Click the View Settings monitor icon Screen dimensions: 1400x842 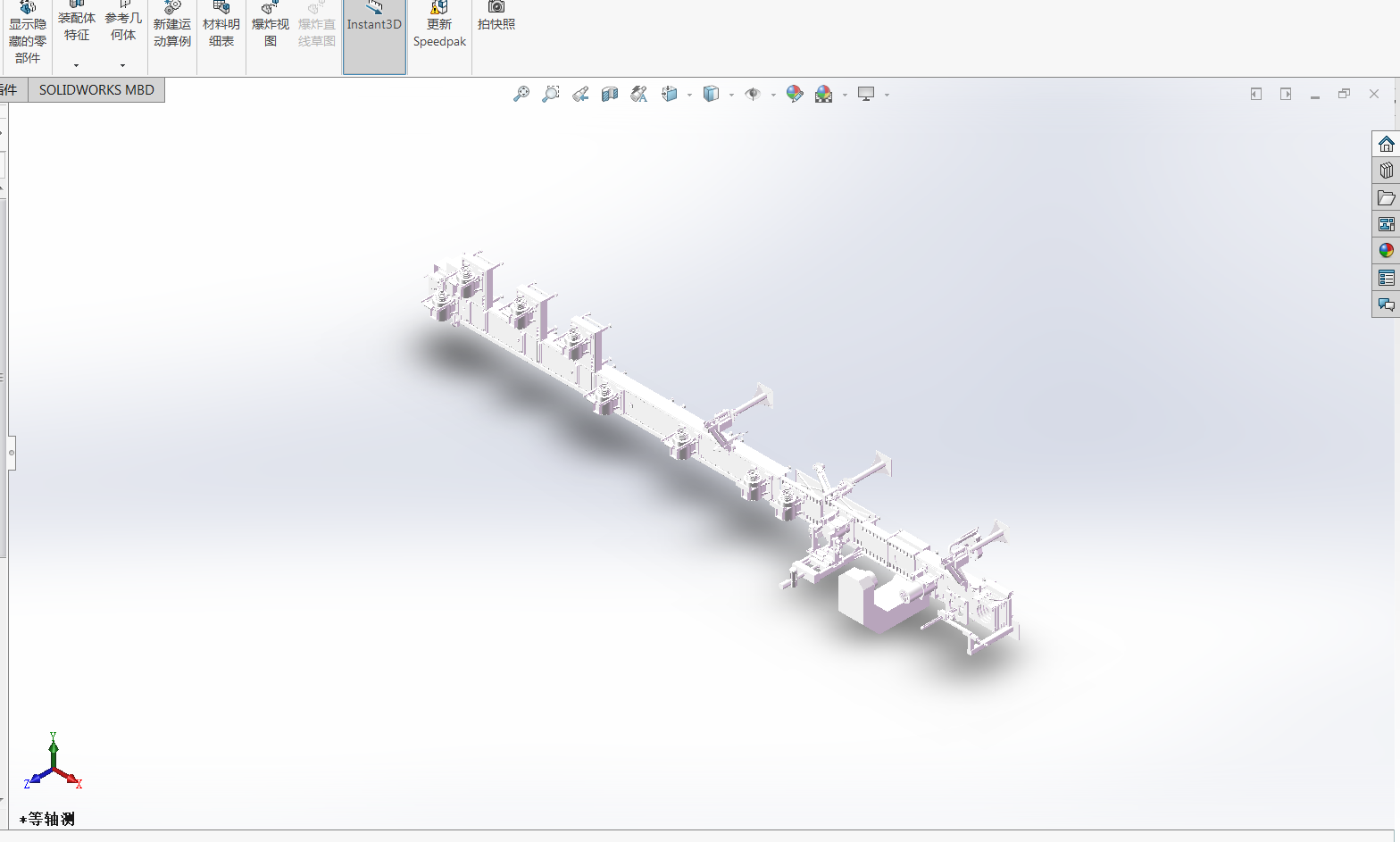tap(866, 94)
